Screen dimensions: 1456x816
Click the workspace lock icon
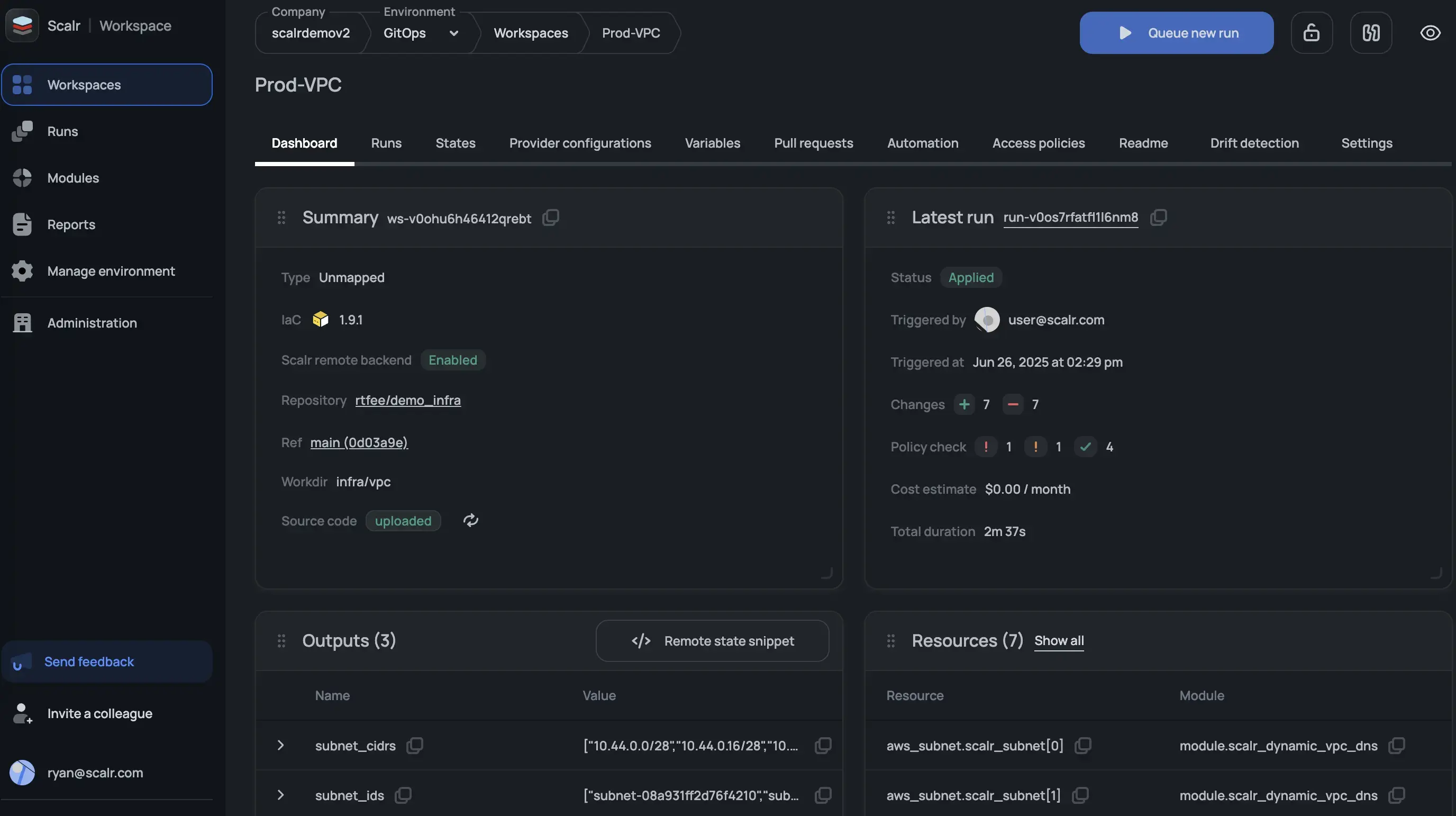[x=1312, y=33]
